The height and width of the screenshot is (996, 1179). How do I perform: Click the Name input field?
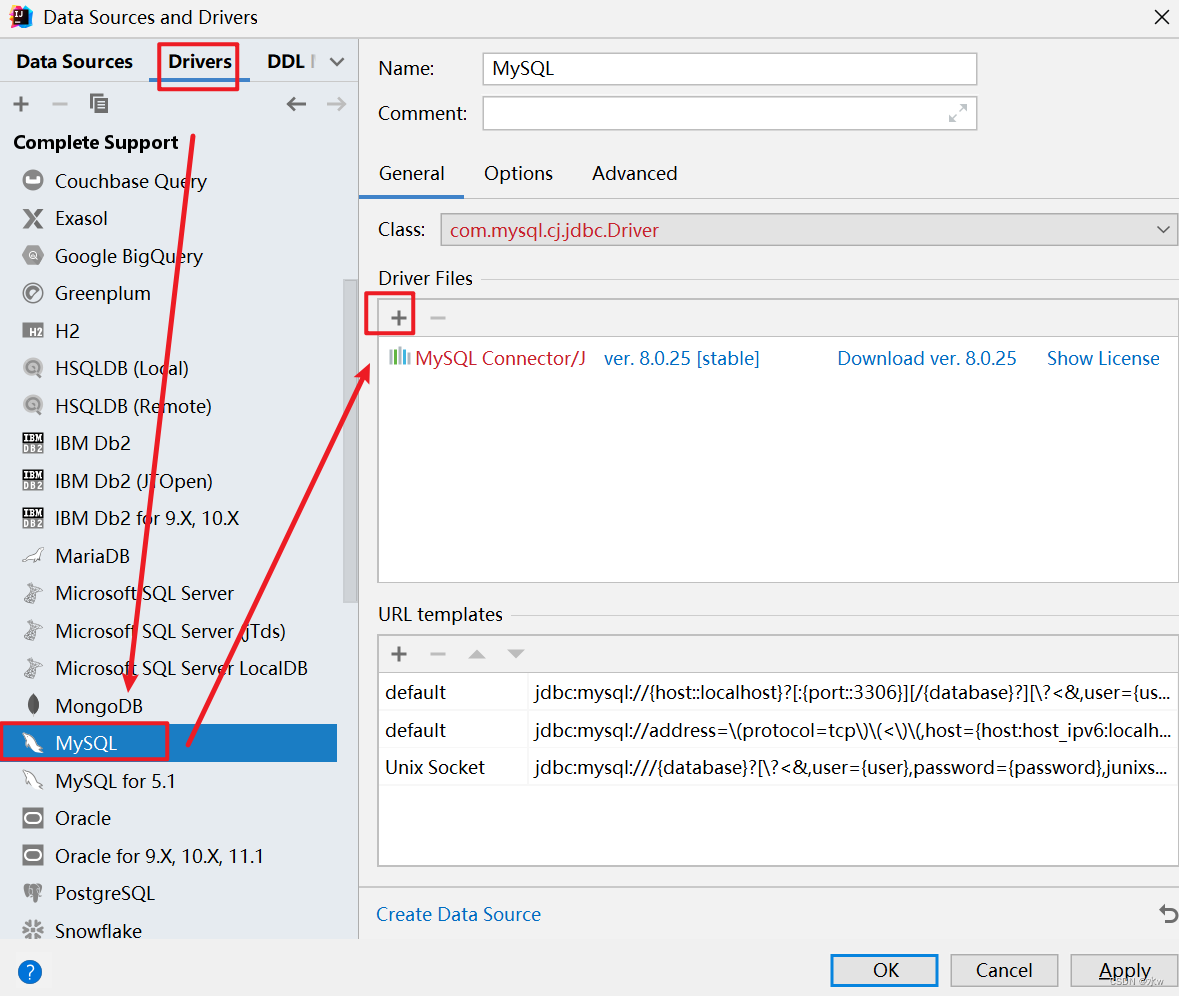(x=729, y=68)
